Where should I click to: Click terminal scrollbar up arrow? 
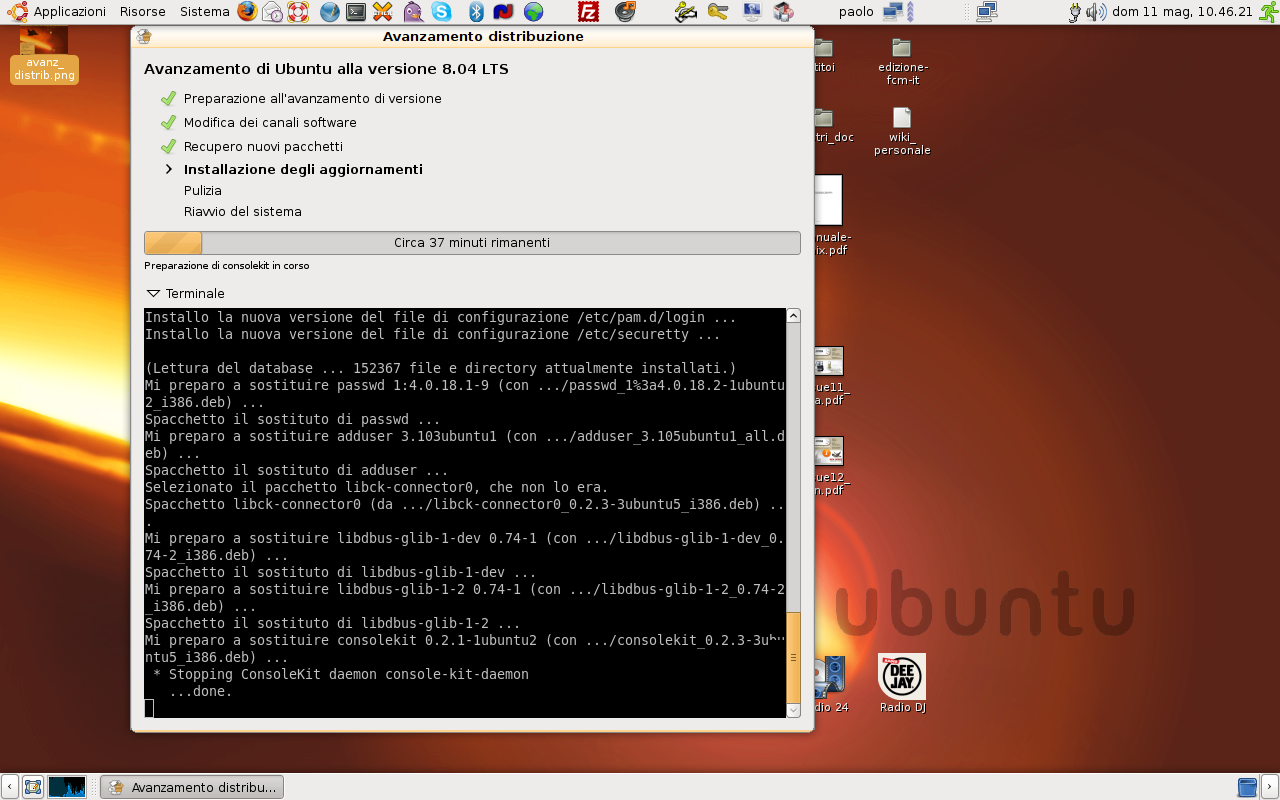(x=793, y=316)
